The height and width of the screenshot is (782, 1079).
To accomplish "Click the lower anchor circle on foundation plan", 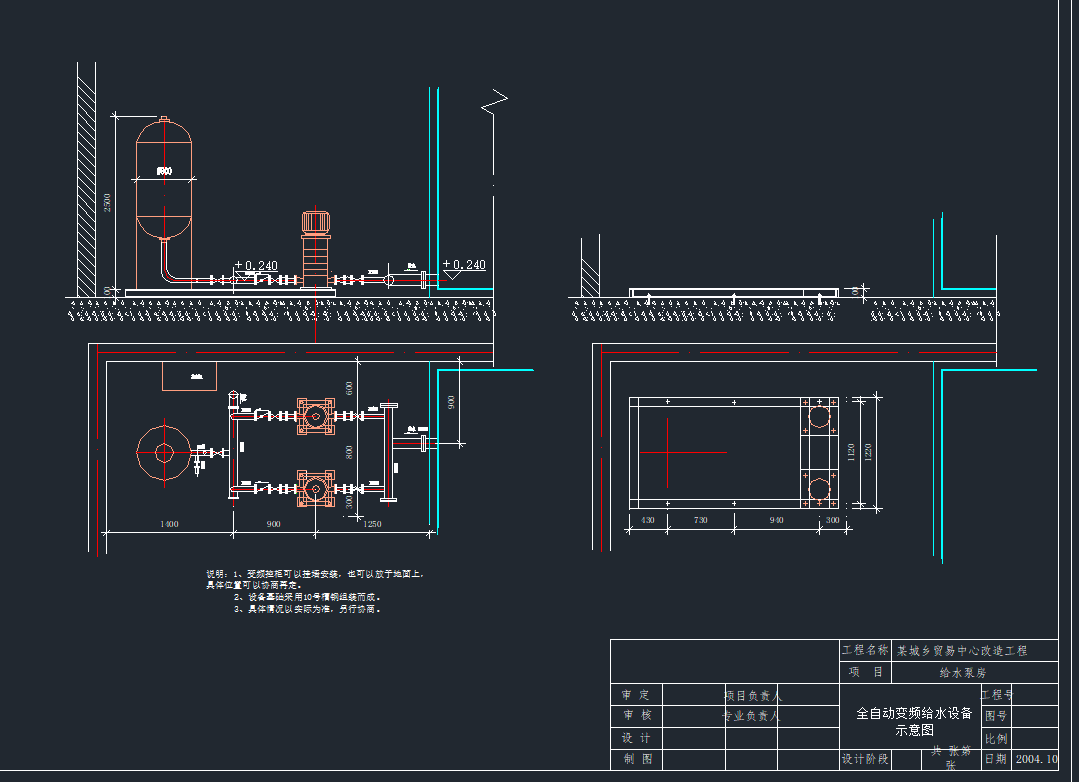I will click(x=819, y=489).
